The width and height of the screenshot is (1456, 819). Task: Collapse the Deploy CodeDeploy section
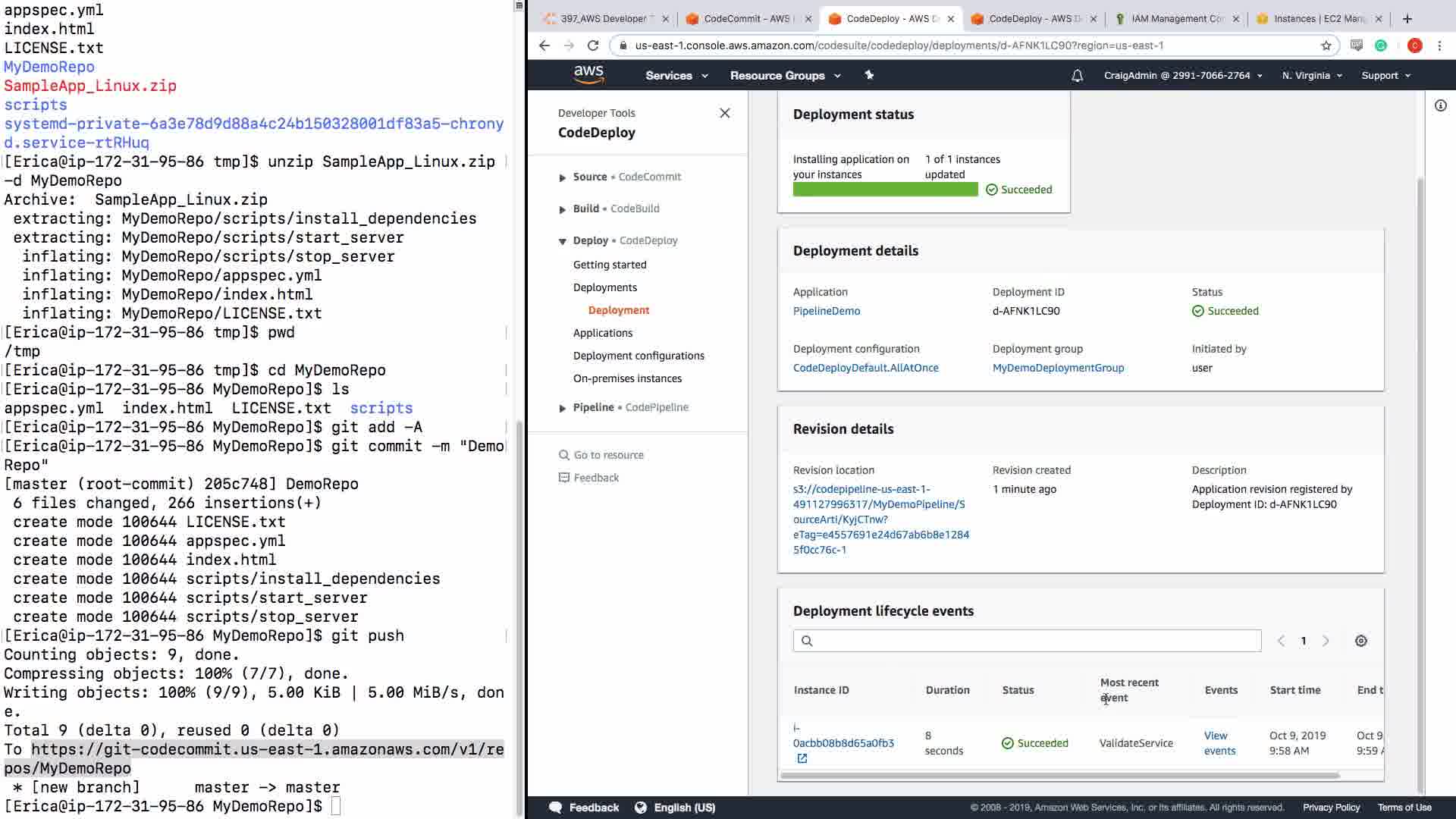(562, 241)
